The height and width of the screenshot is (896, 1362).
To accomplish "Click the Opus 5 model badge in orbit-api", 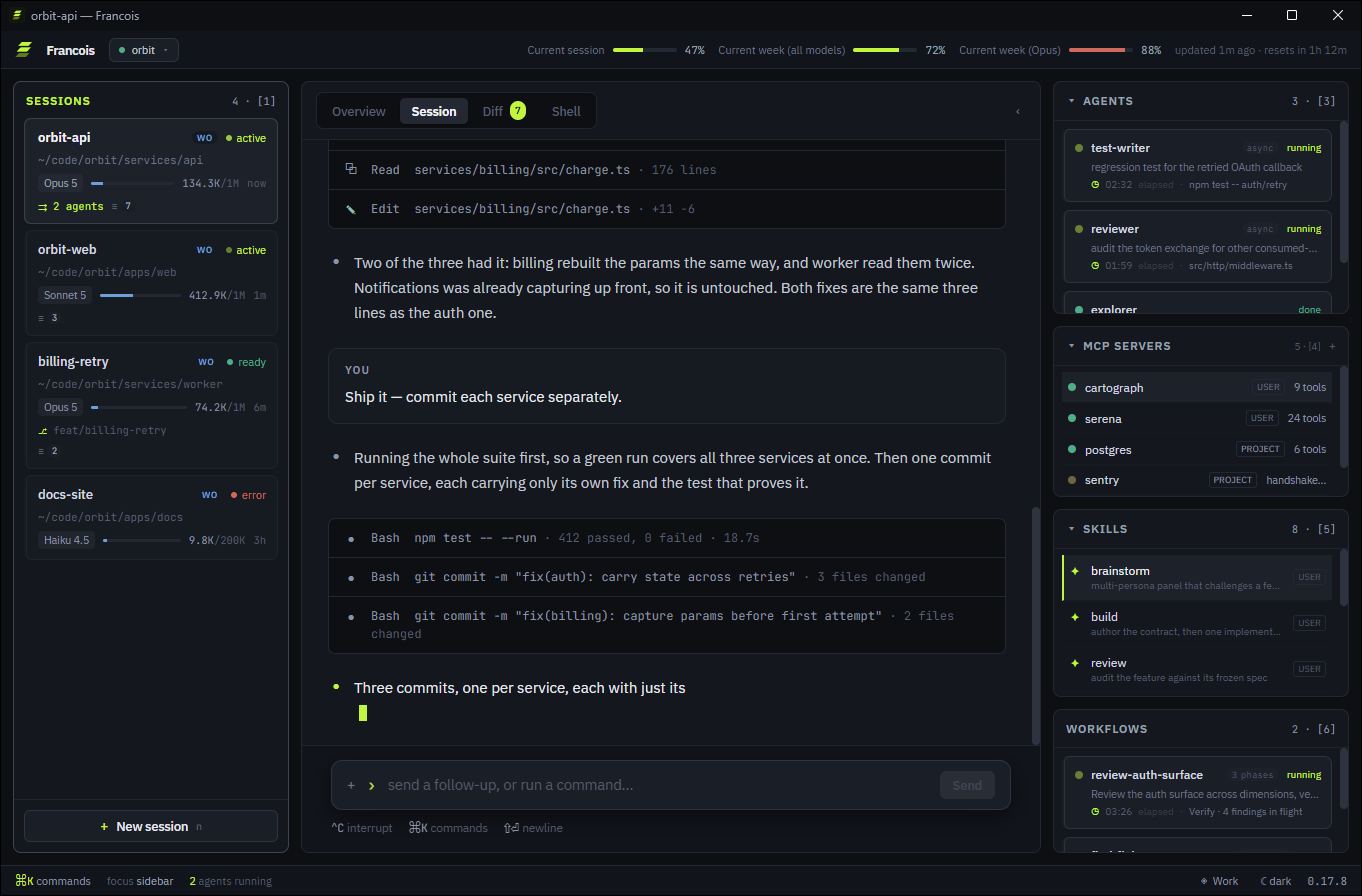I will point(61,183).
